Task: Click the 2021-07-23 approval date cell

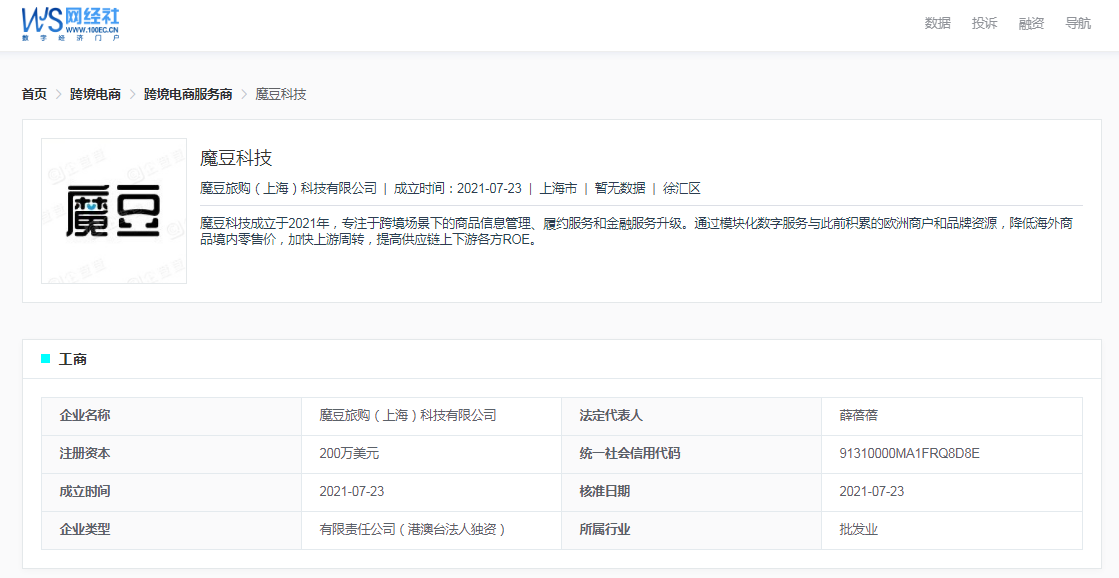Action: pyautogui.click(x=952, y=492)
